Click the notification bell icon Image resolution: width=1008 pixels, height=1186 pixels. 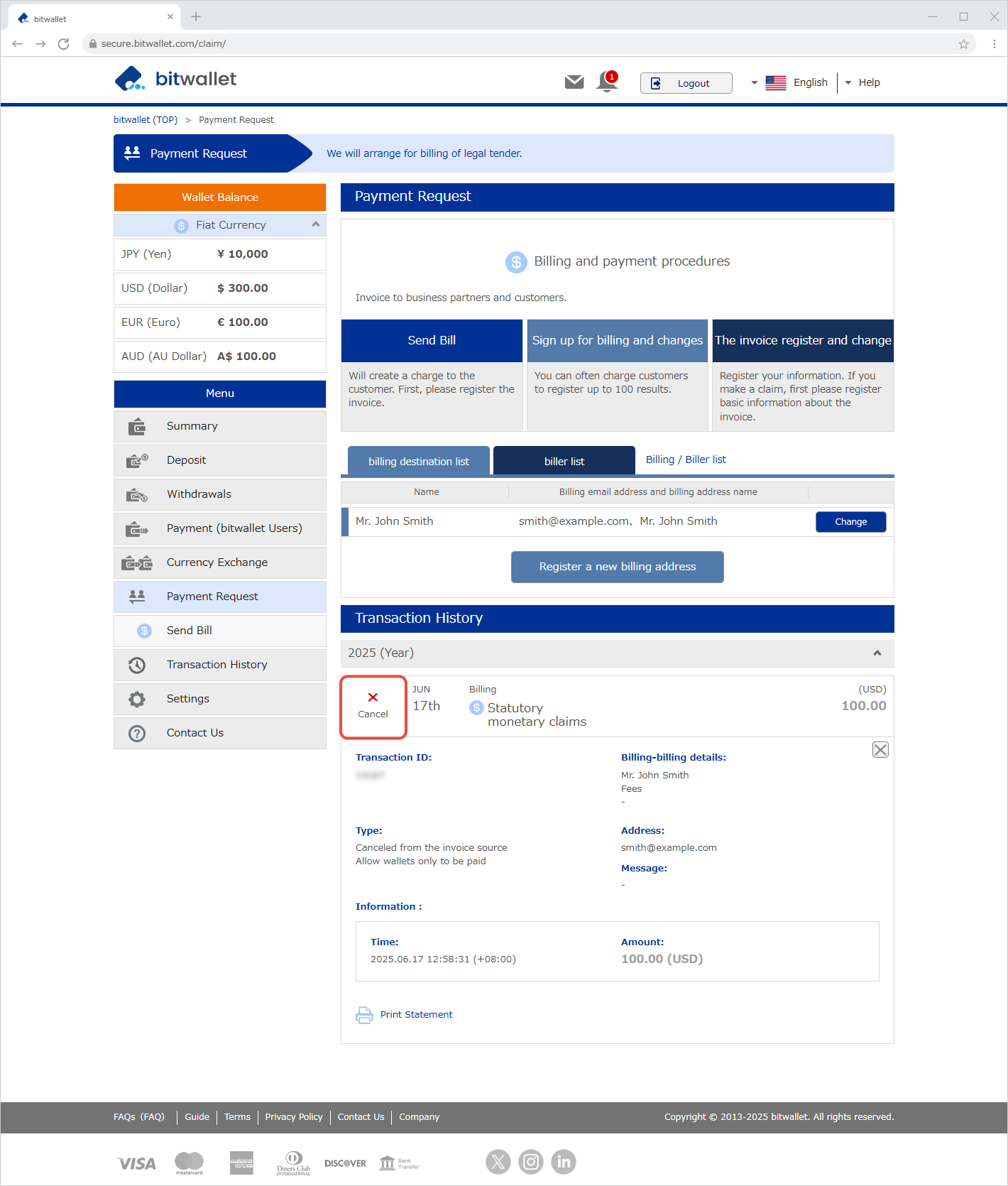coord(607,82)
